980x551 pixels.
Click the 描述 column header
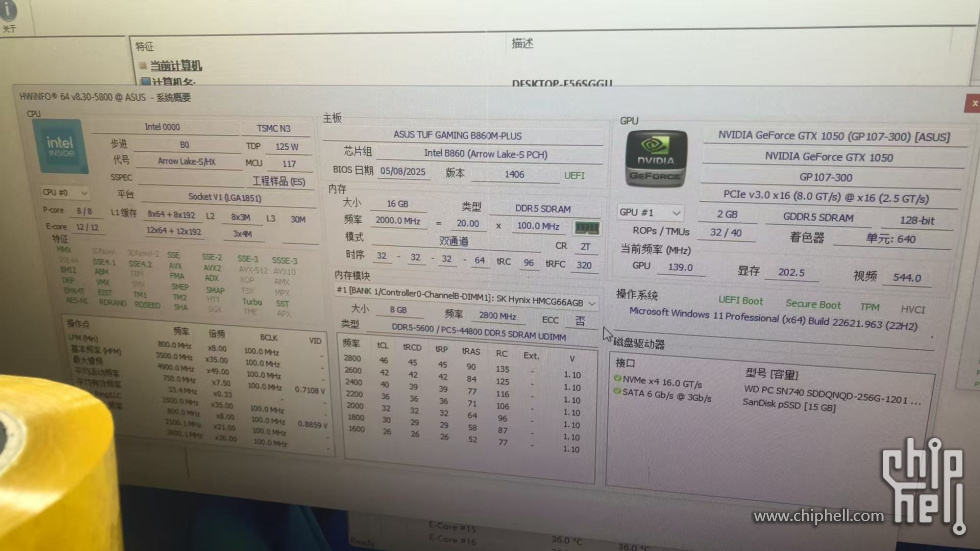coord(522,43)
